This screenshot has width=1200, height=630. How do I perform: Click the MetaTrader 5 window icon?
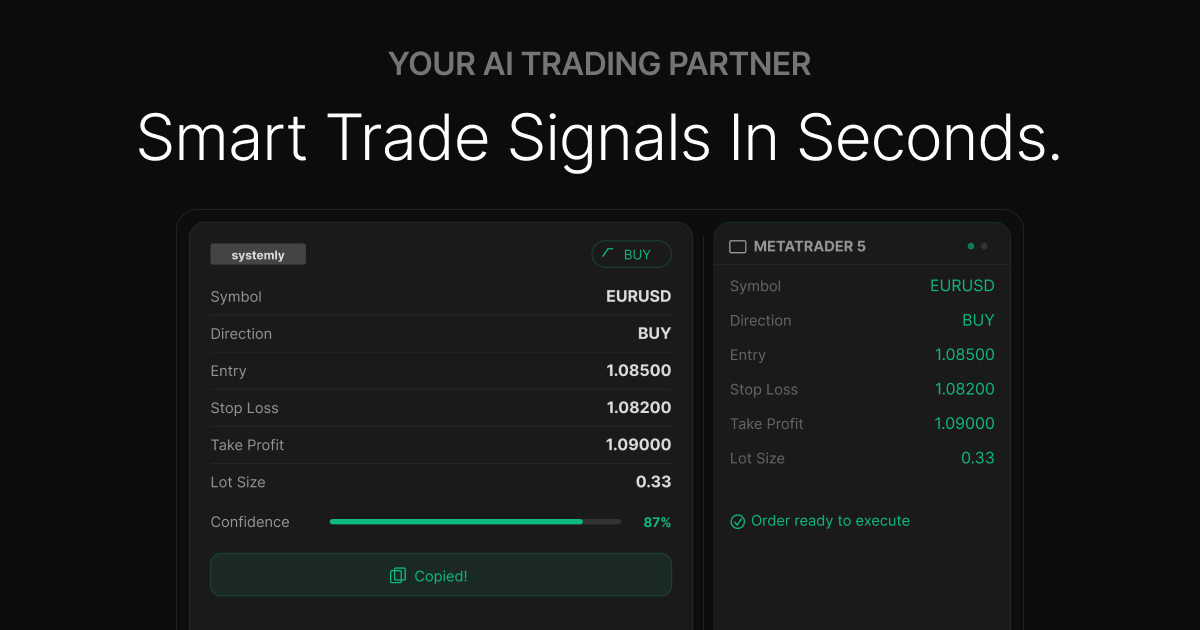738,246
